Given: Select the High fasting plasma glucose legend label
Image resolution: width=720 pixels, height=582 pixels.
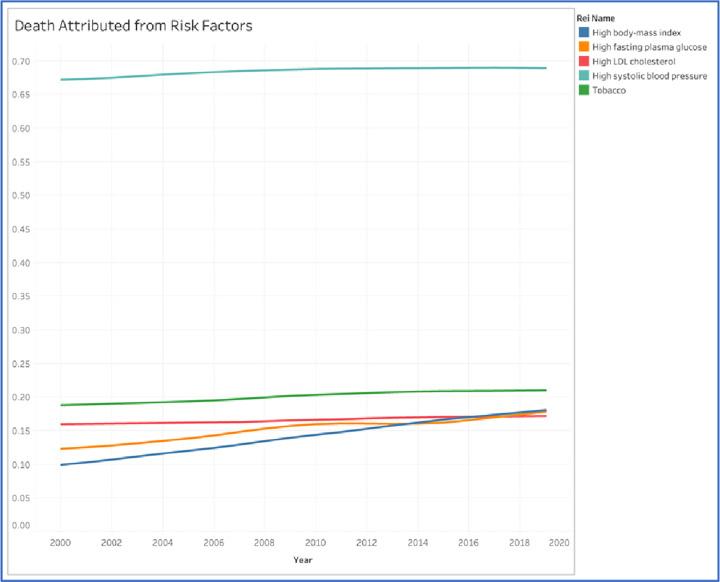Looking at the screenshot, I should (x=649, y=47).
